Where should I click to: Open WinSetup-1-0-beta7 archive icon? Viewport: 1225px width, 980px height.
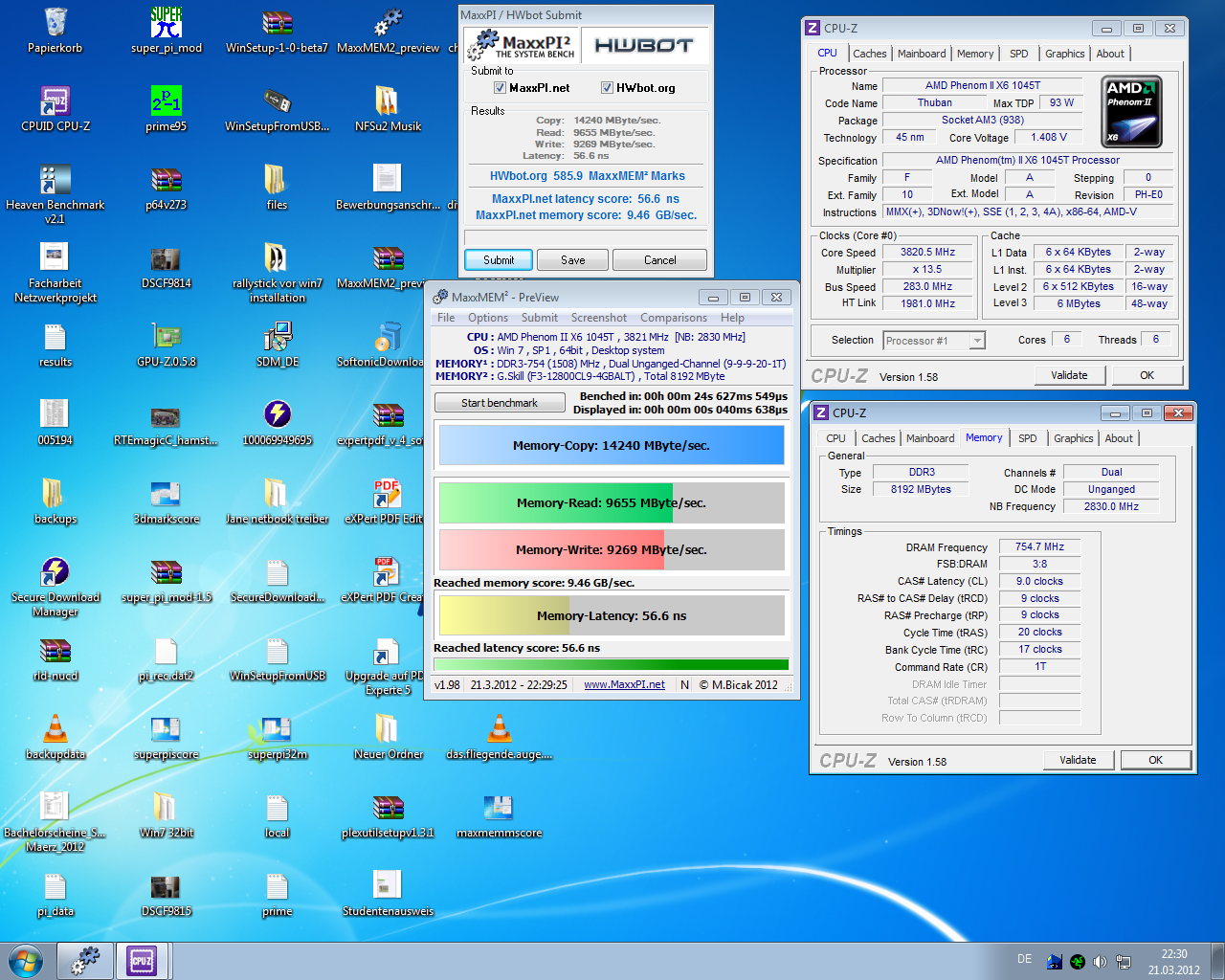[x=277, y=31]
